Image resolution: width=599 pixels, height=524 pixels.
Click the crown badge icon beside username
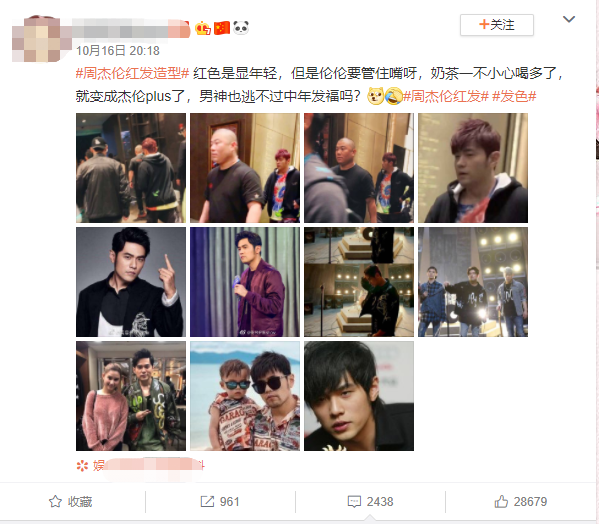(202, 28)
